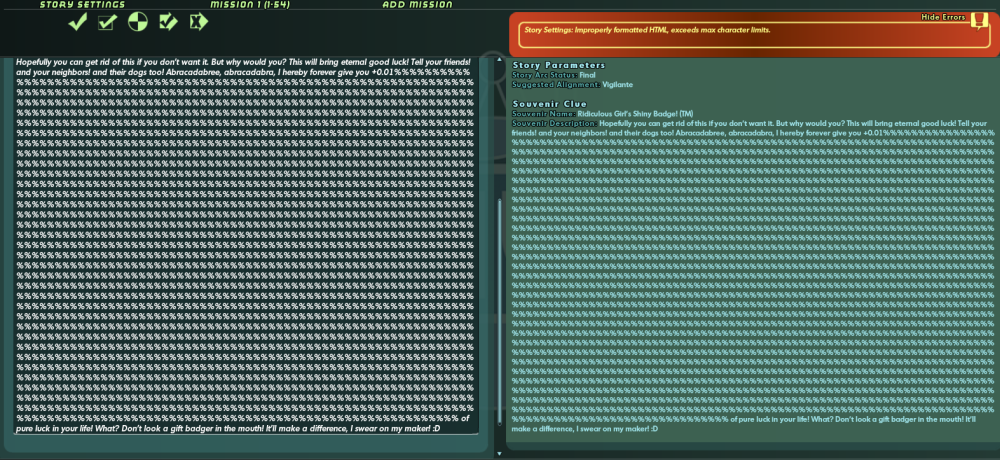Click the checkbox-with-checkmark icon

pos(108,22)
